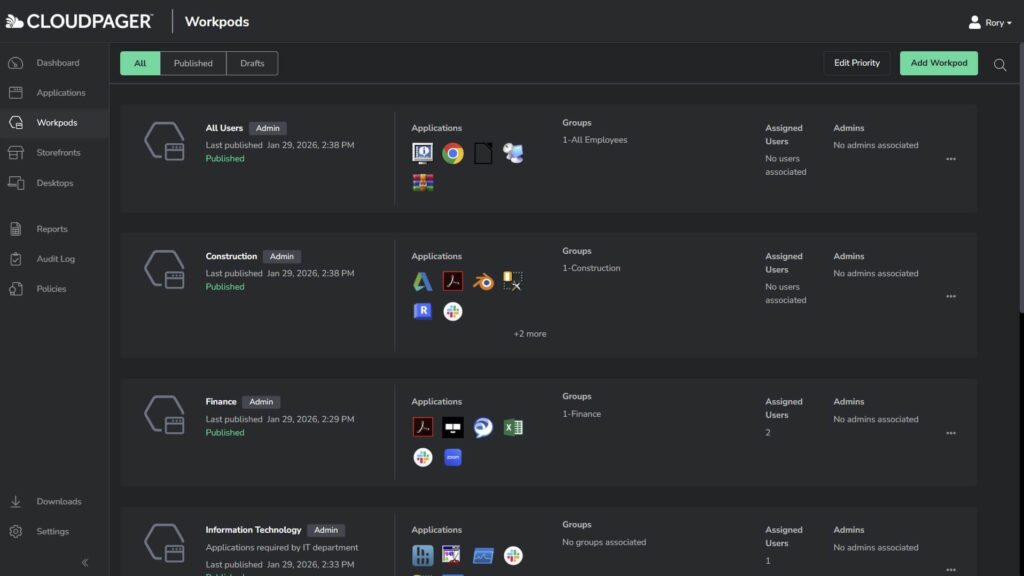Click the blue monitor graph icon in Information Technology
The height and width of the screenshot is (576, 1024).
pos(483,555)
